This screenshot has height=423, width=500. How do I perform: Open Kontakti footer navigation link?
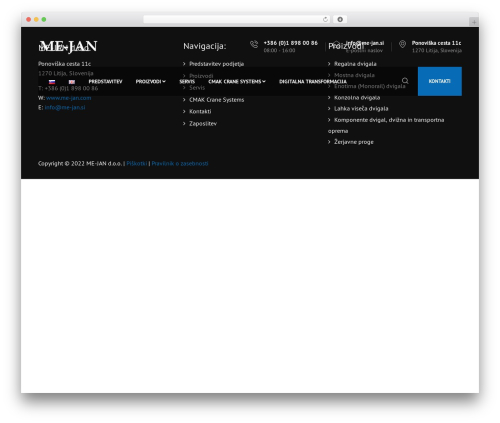click(200, 111)
